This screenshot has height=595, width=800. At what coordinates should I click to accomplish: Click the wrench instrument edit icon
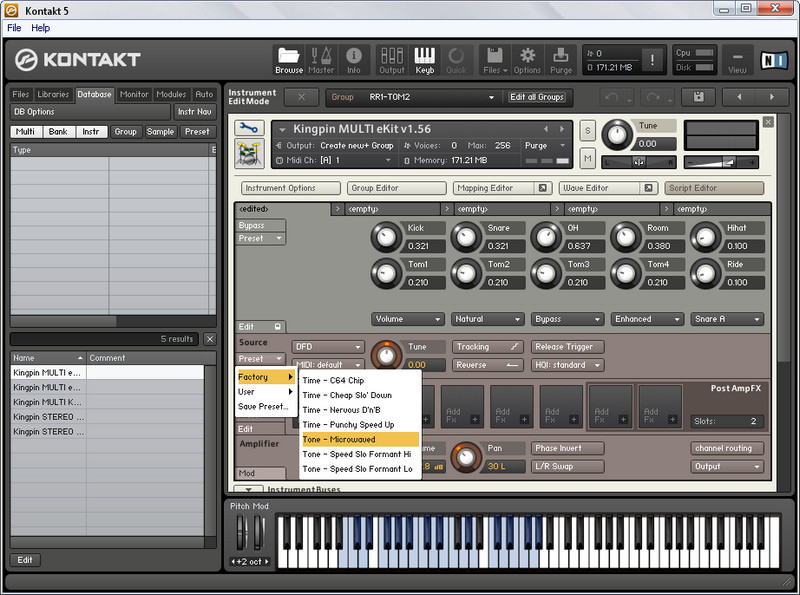(249, 128)
